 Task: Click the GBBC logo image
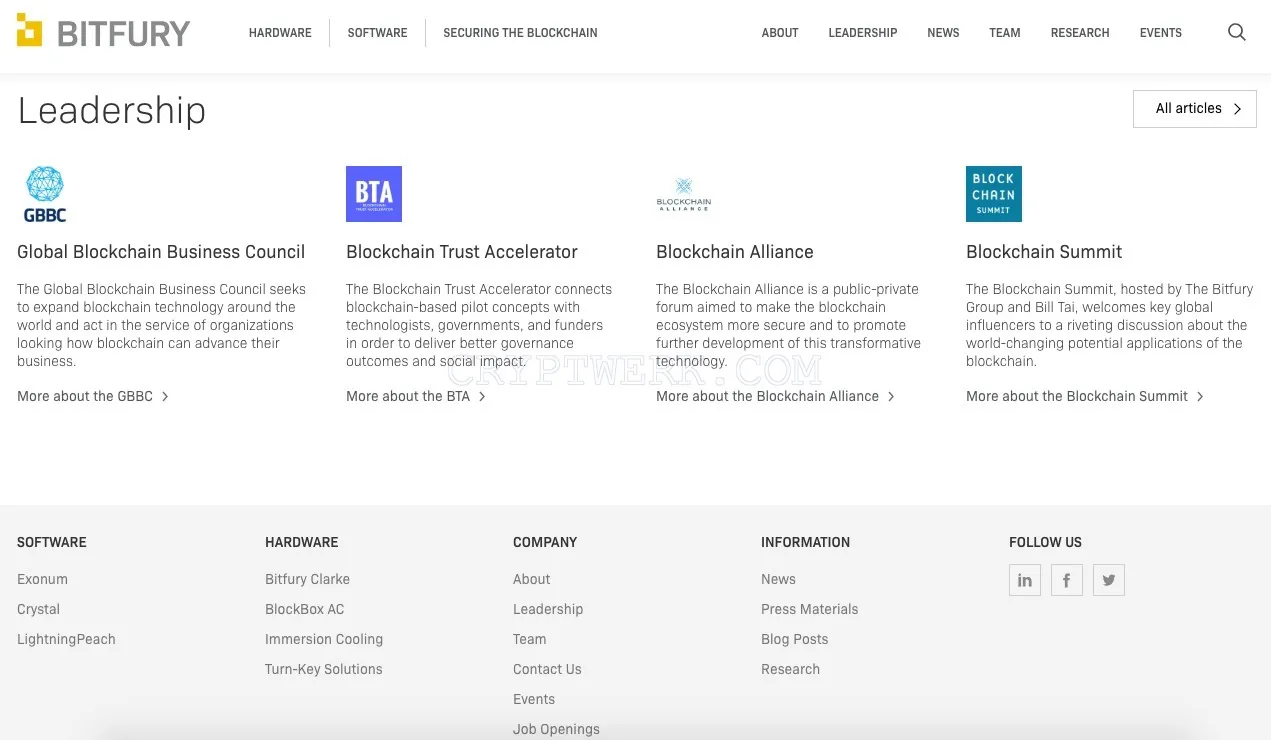tap(45, 194)
